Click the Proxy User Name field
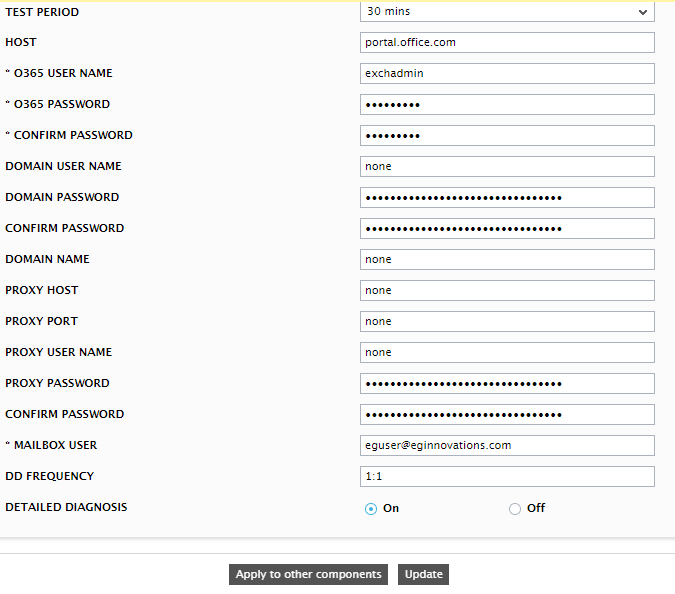Image resolution: width=675 pixels, height=594 pixels. (x=507, y=353)
